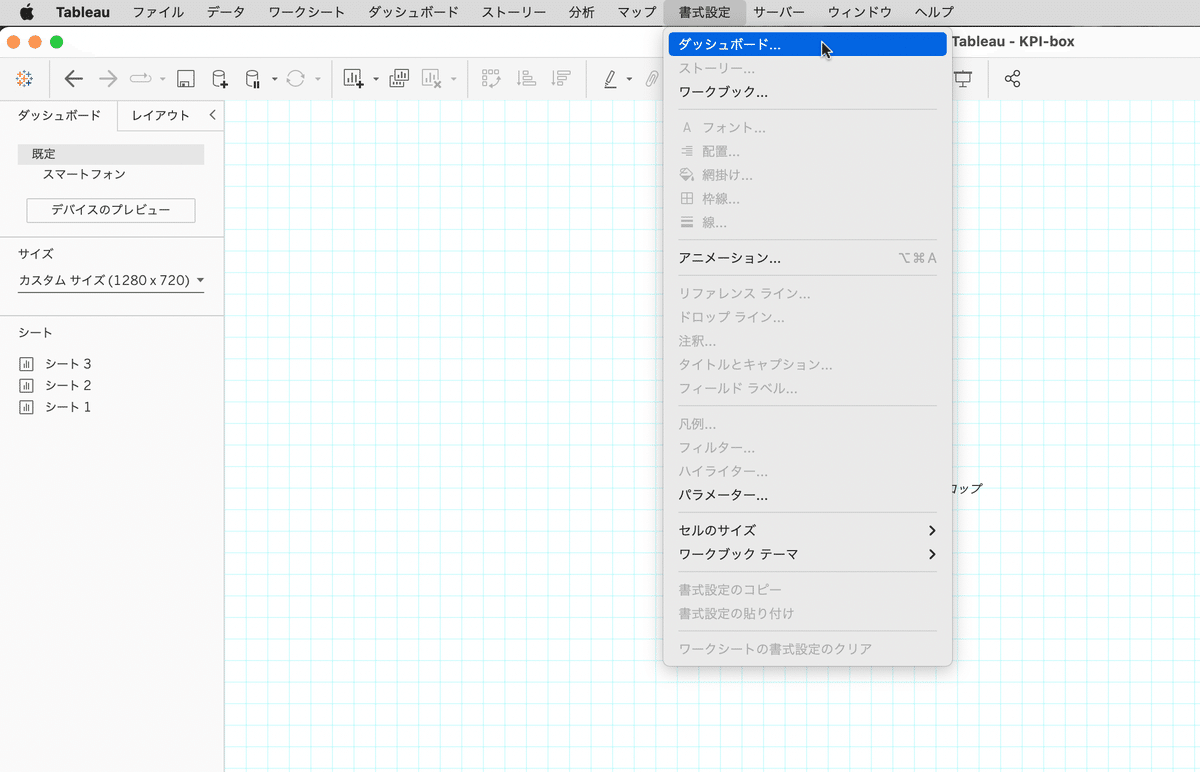Open the Apple menu

[x=27, y=12]
